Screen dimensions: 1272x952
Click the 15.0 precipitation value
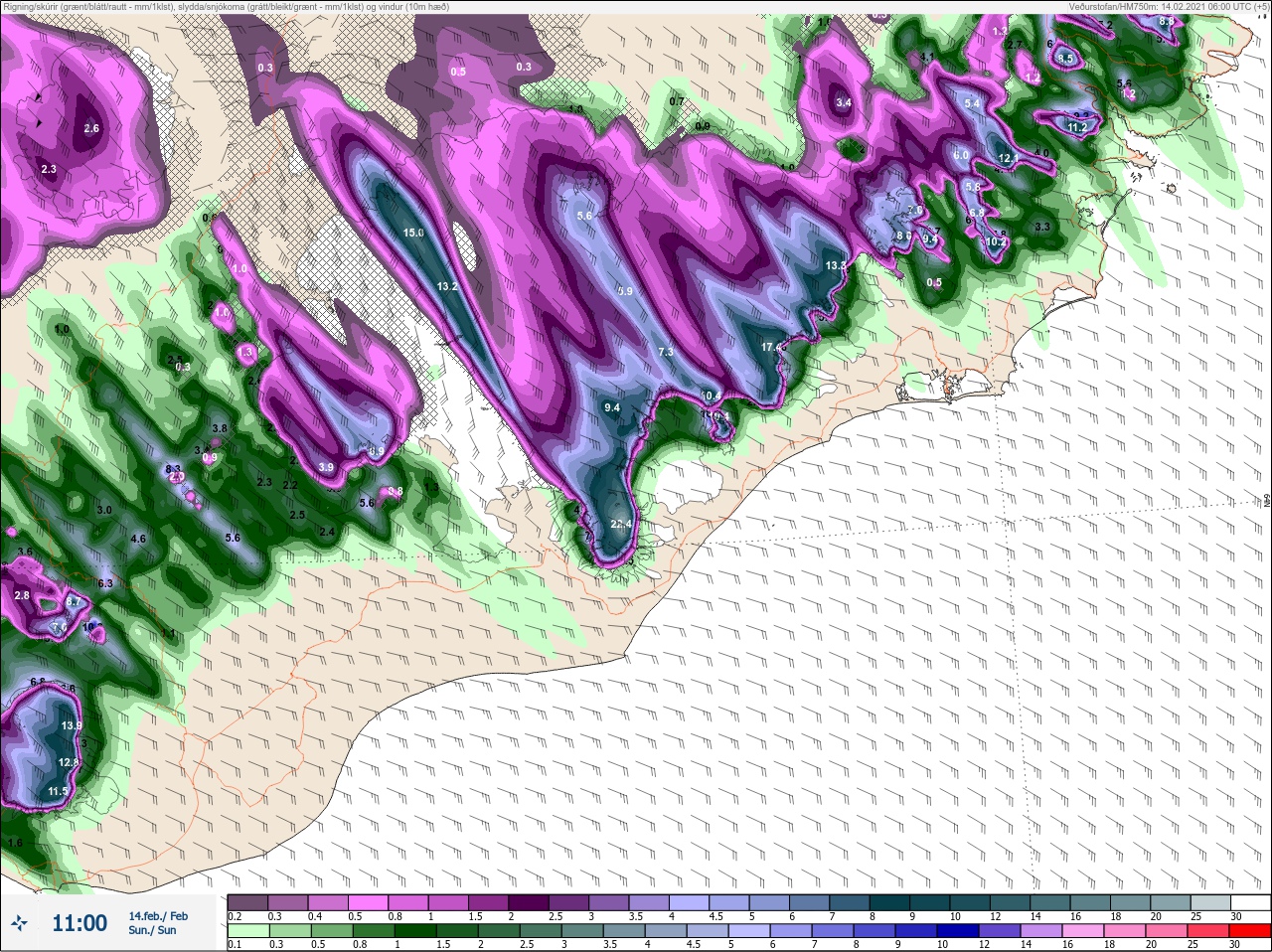[413, 233]
